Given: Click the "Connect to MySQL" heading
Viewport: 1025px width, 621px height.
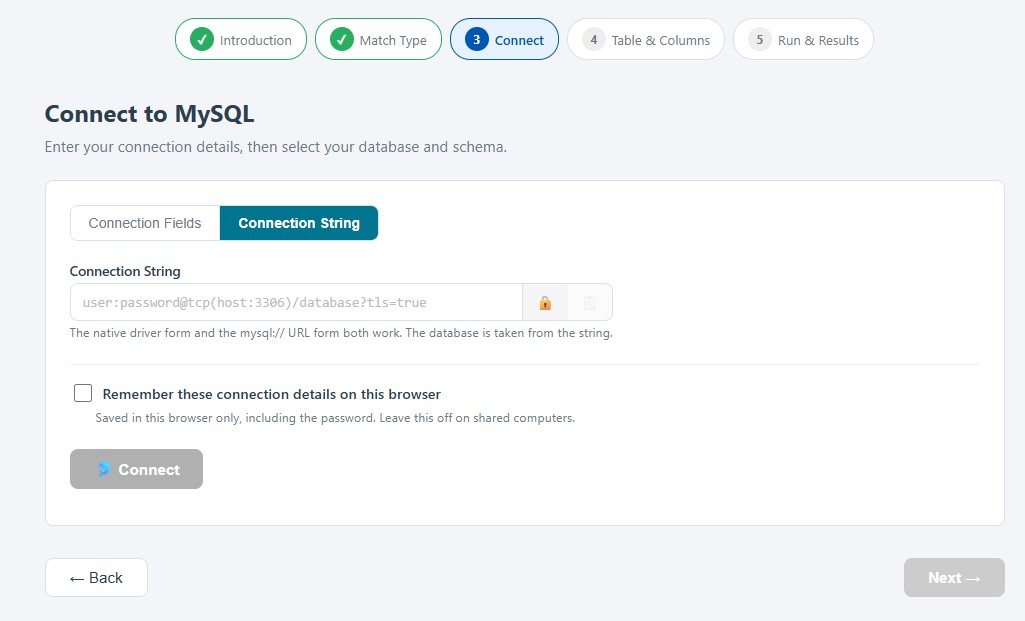Looking at the screenshot, I should tap(149, 114).
